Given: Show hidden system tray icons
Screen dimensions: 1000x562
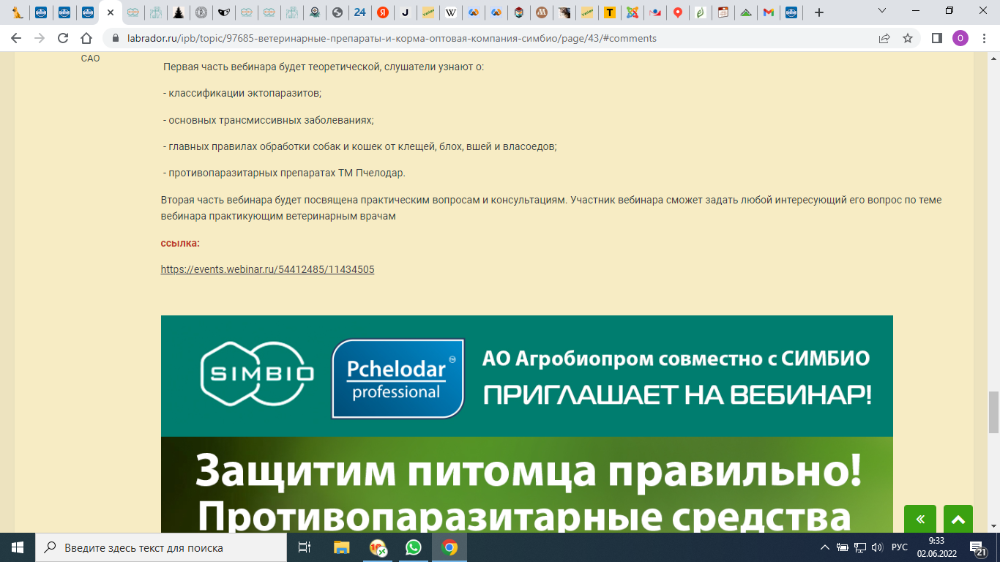Looking at the screenshot, I should click(x=825, y=547).
